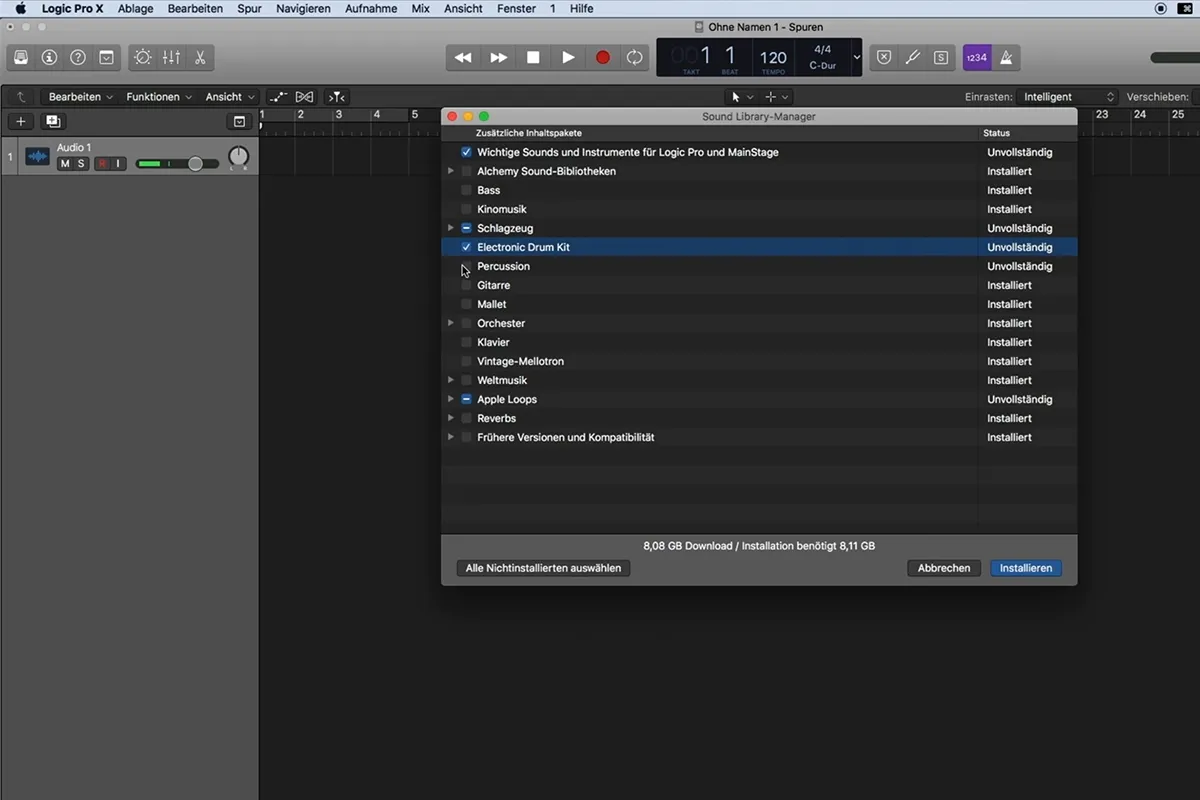Start playback with the Play button
Viewport: 1200px width, 800px height.
[568, 58]
